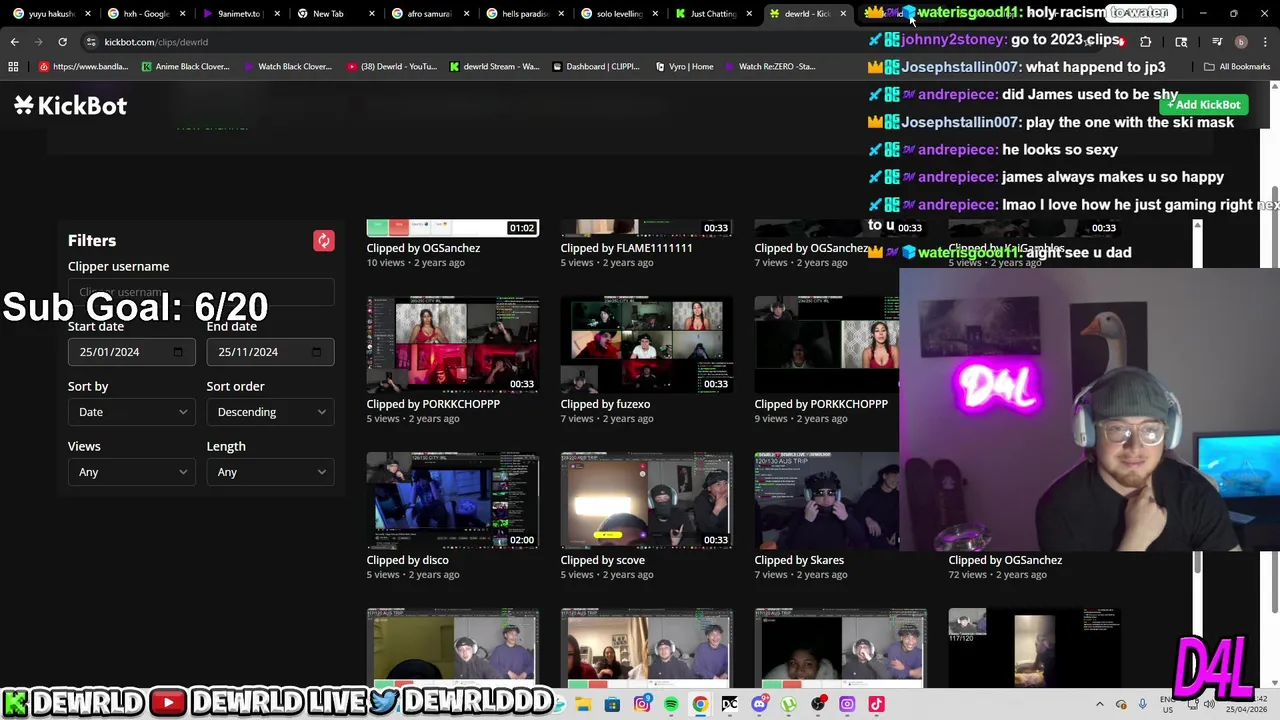Show hidden system tray icons

pos(1100,705)
